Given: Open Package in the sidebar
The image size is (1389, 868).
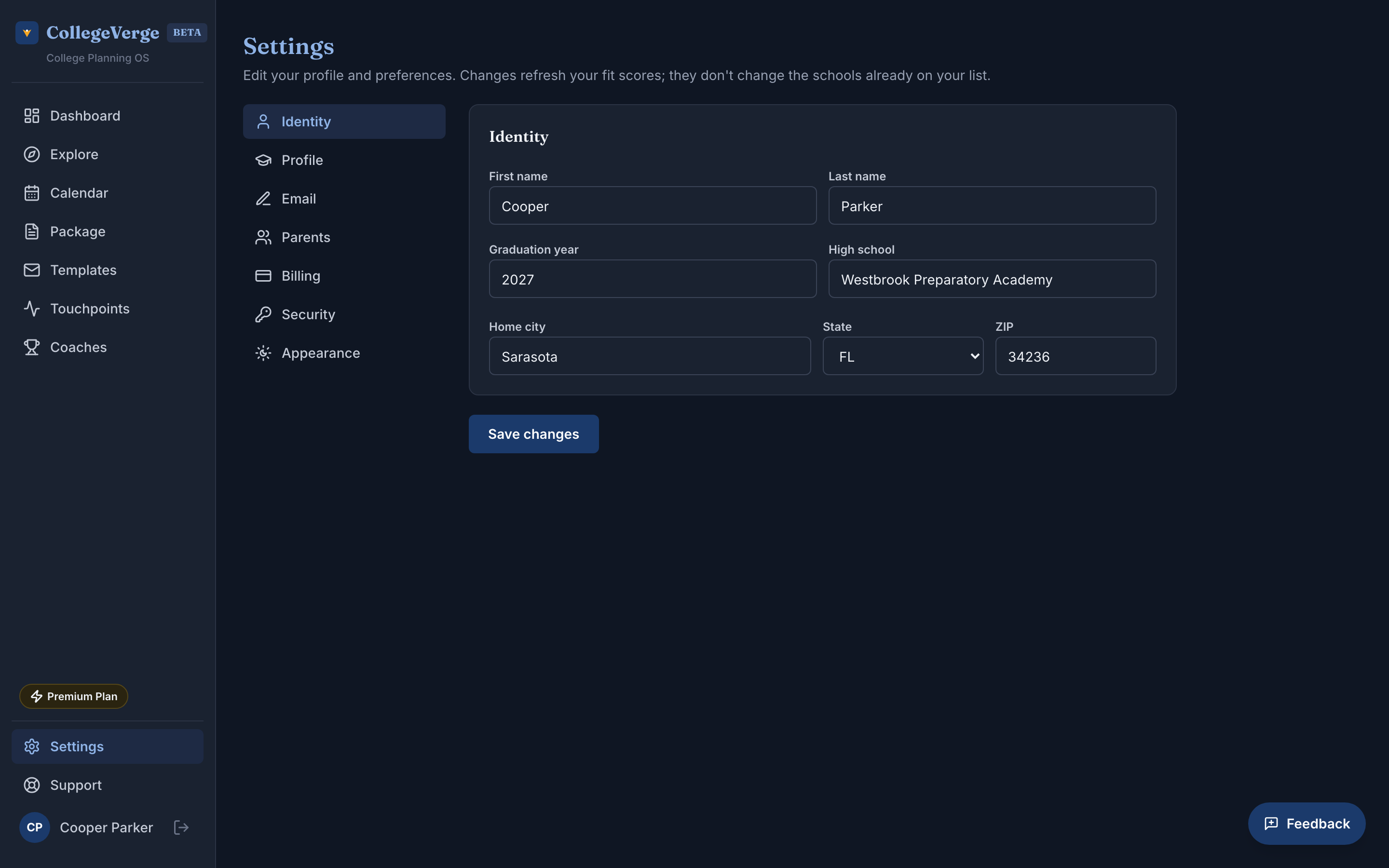Looking at the screenshot, I should 108,231.
